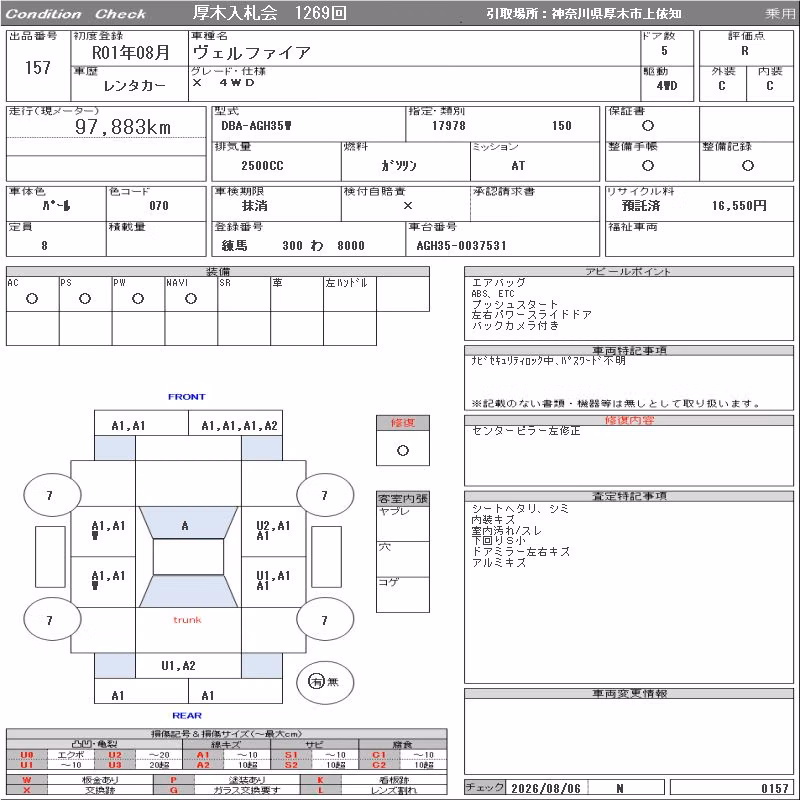Select the repair note センターピラー左修正
The width and height of the screenshot is (800, 800).
pyautogui.click(x=526, y=431)
